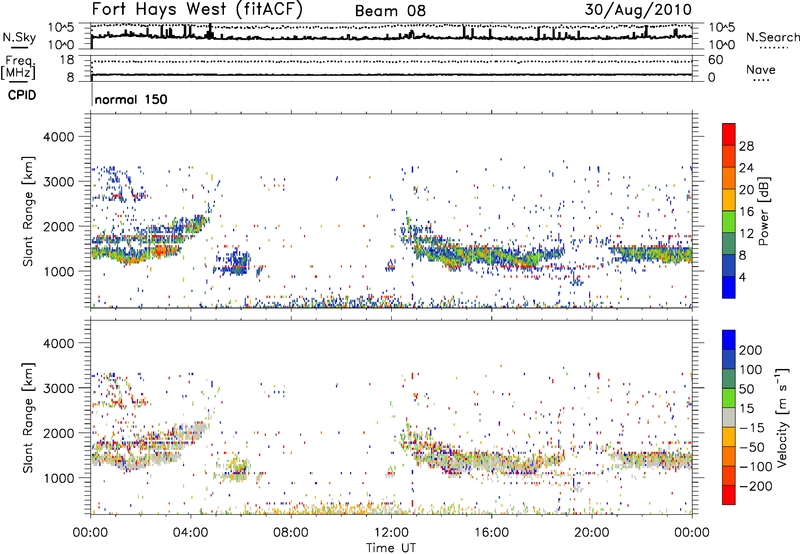Pick the yellow segment of the power colorbar

[x=729, y=200]
